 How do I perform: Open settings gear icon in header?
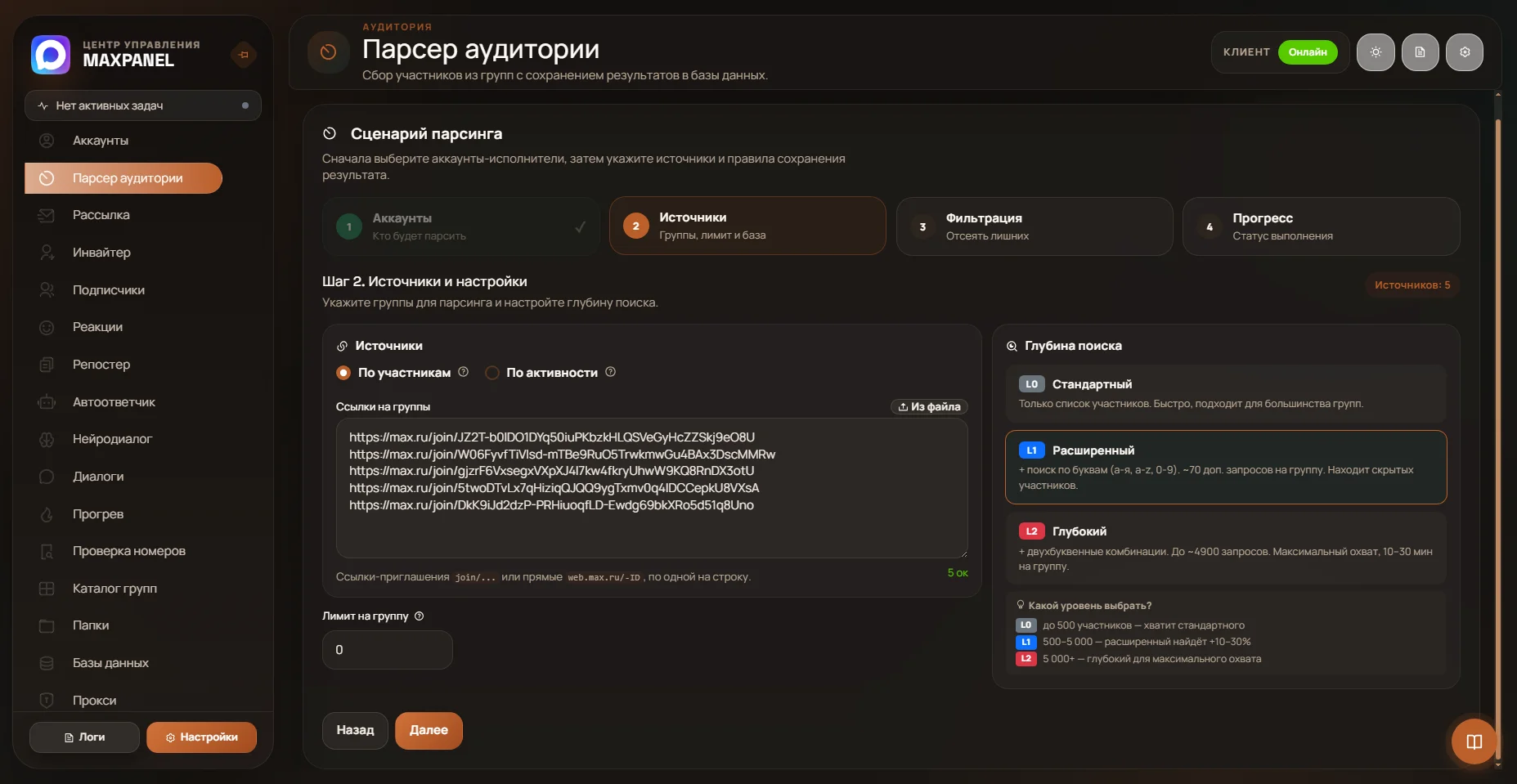pyautogui.click(x=1465, y=52)
